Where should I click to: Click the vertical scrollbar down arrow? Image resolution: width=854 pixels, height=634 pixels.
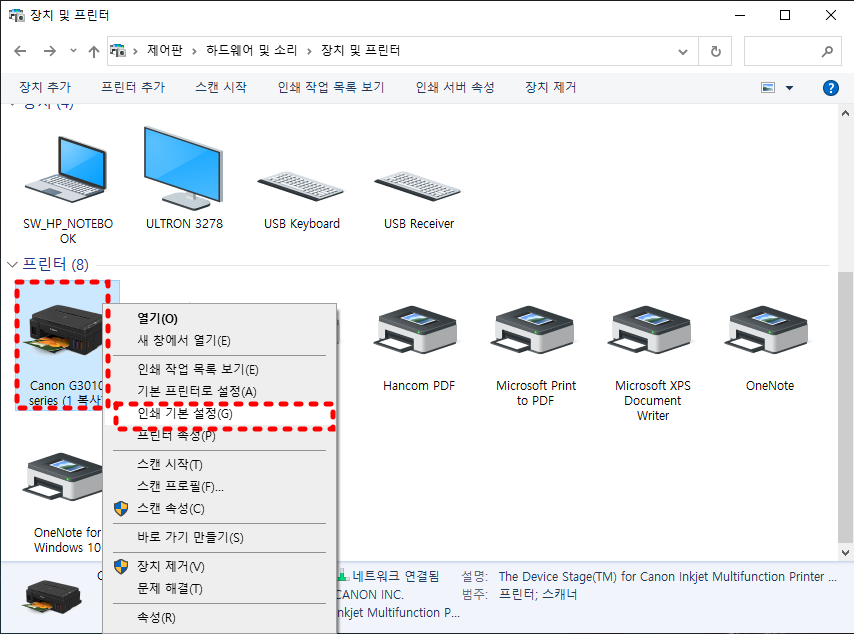click(x=845, y=552)
